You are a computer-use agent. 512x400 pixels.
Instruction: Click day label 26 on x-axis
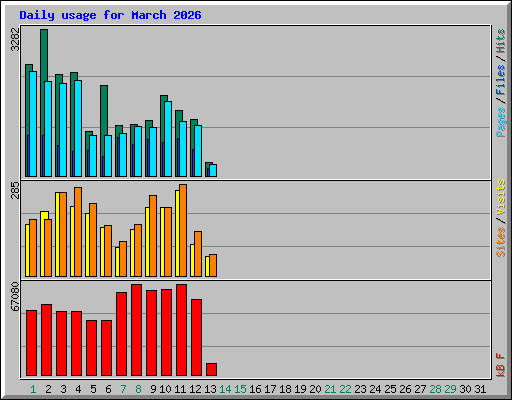(x=405, y=389)
